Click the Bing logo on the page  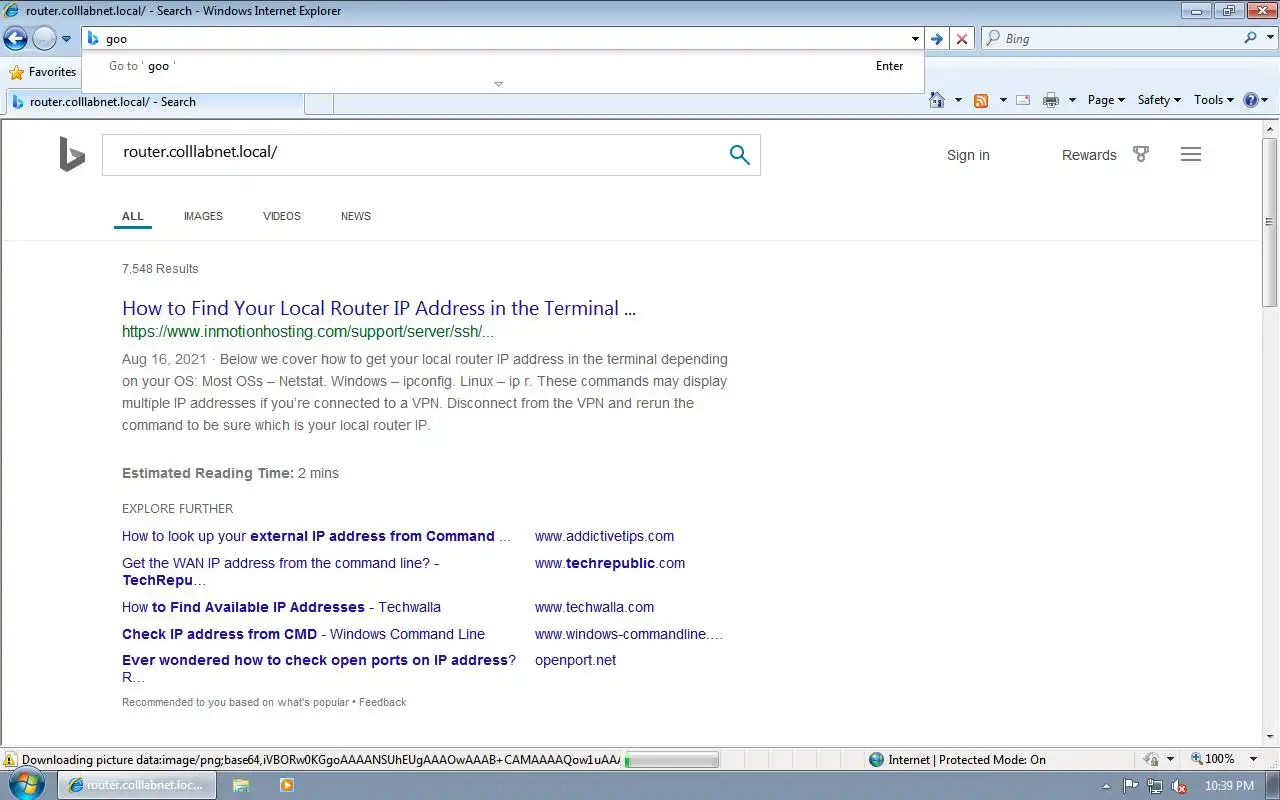point(72,155)
